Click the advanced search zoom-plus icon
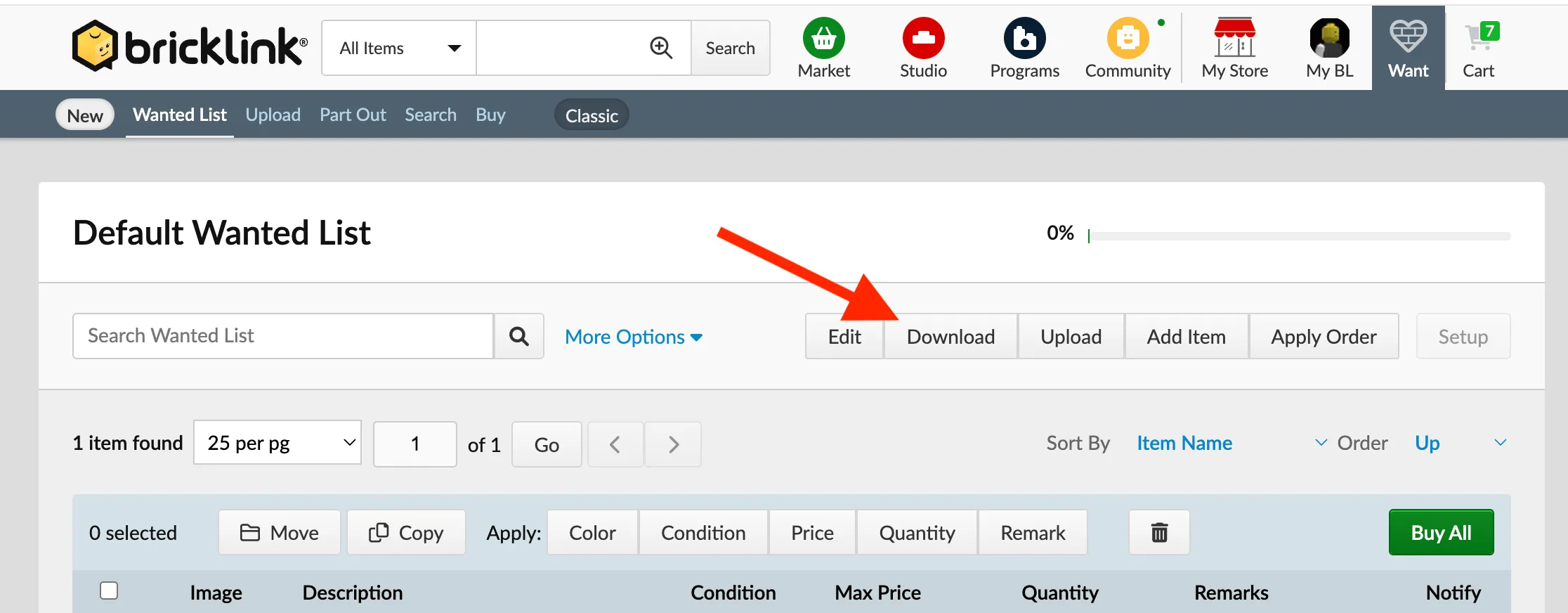Image resolution: width=1568 pixels, height=613 pixels. point(661,48)
